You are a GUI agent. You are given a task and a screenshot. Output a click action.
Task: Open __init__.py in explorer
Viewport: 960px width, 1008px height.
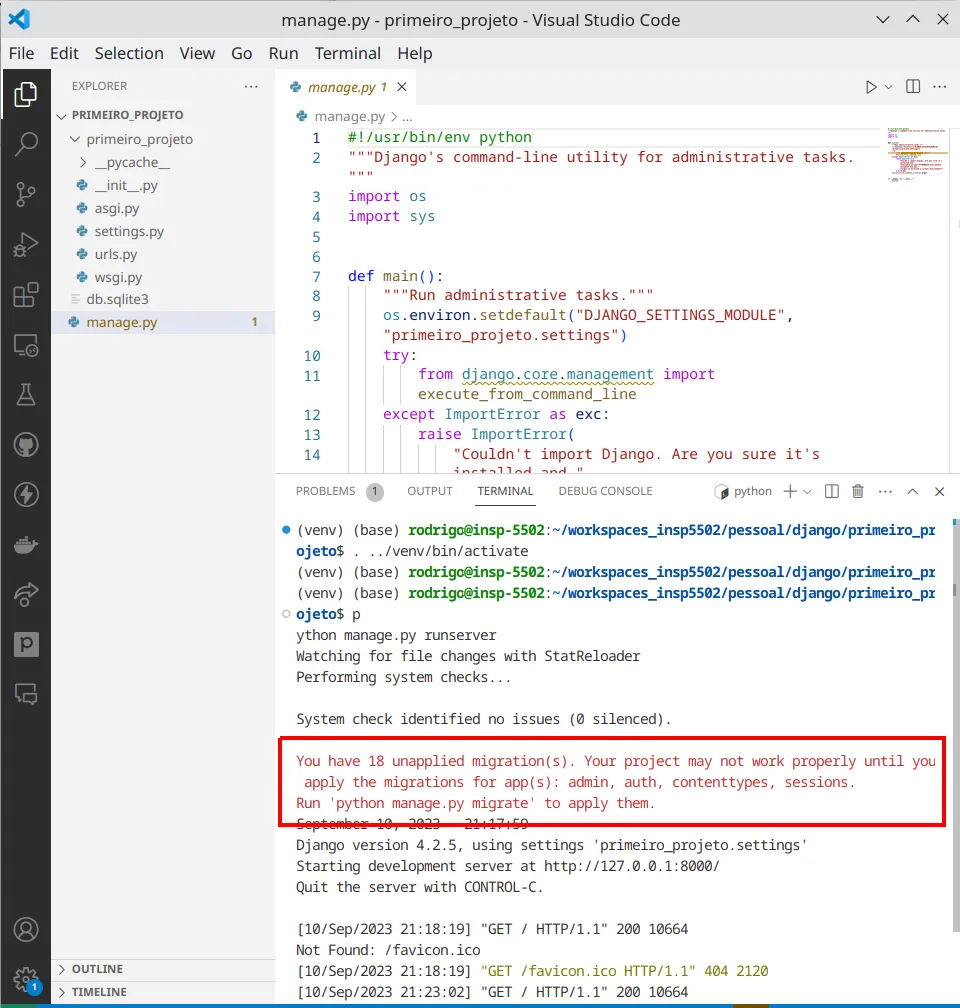coord(125,185)
